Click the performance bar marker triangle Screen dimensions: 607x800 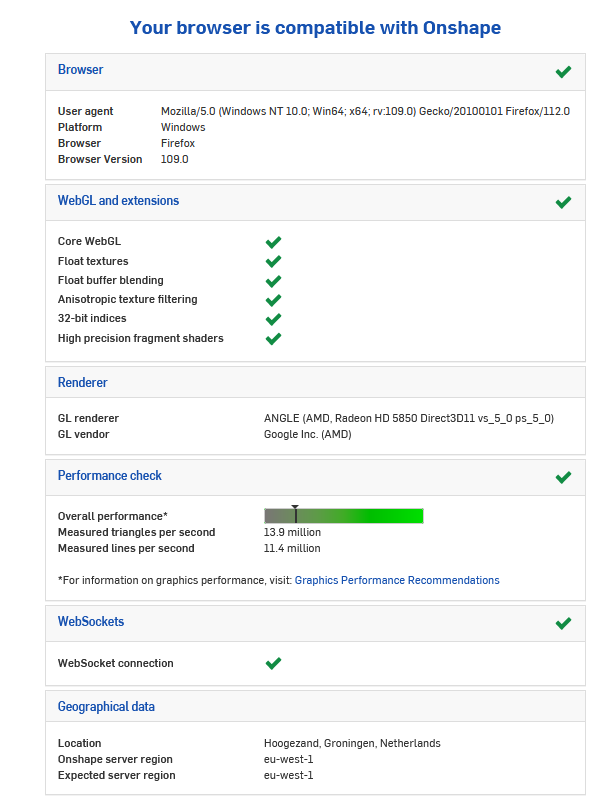click(x=295, y=507)
